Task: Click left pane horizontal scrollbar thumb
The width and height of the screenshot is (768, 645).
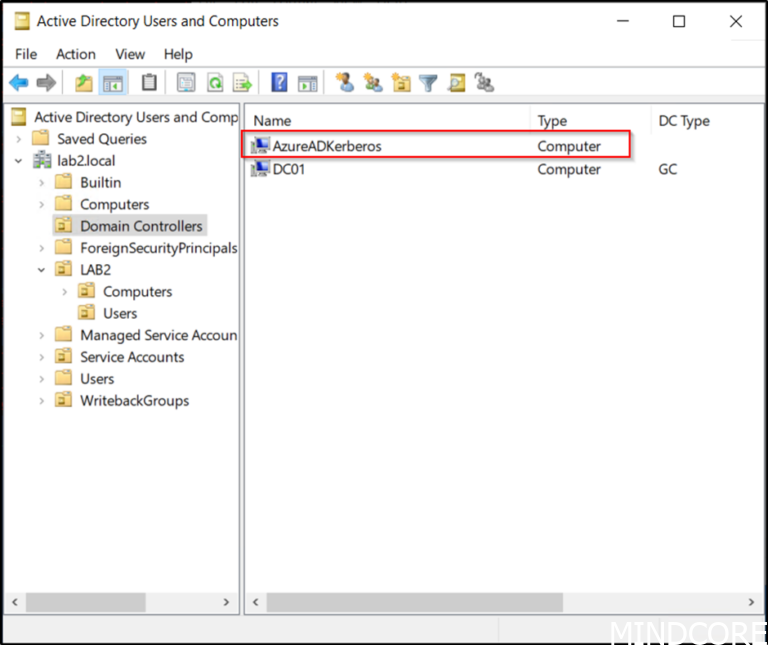Action: point(86,602)
